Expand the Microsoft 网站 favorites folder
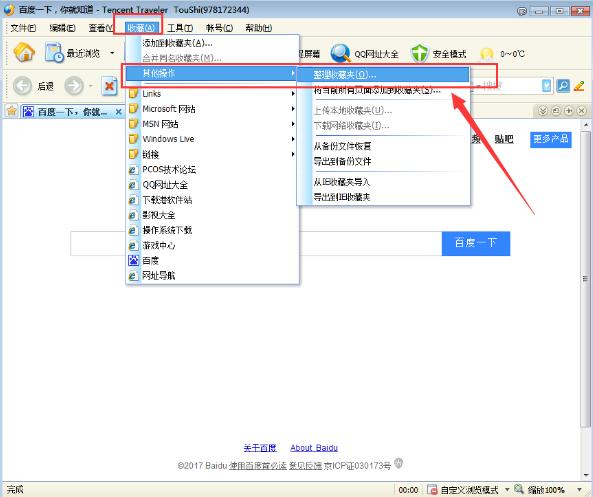The width and height of the screenshot is (593, 497). point(212,109)
